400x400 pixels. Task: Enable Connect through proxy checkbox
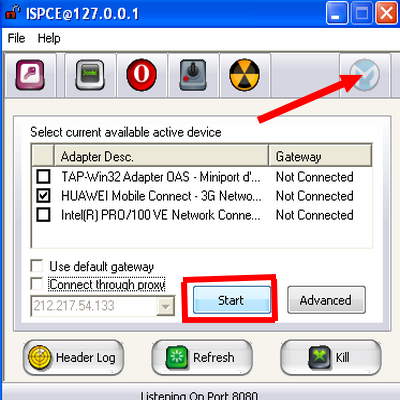[37, 284]
